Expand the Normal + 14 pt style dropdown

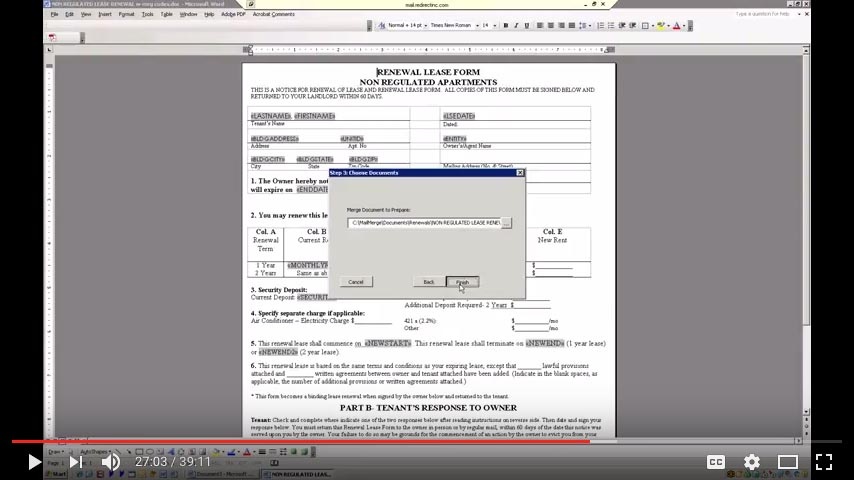425,26
